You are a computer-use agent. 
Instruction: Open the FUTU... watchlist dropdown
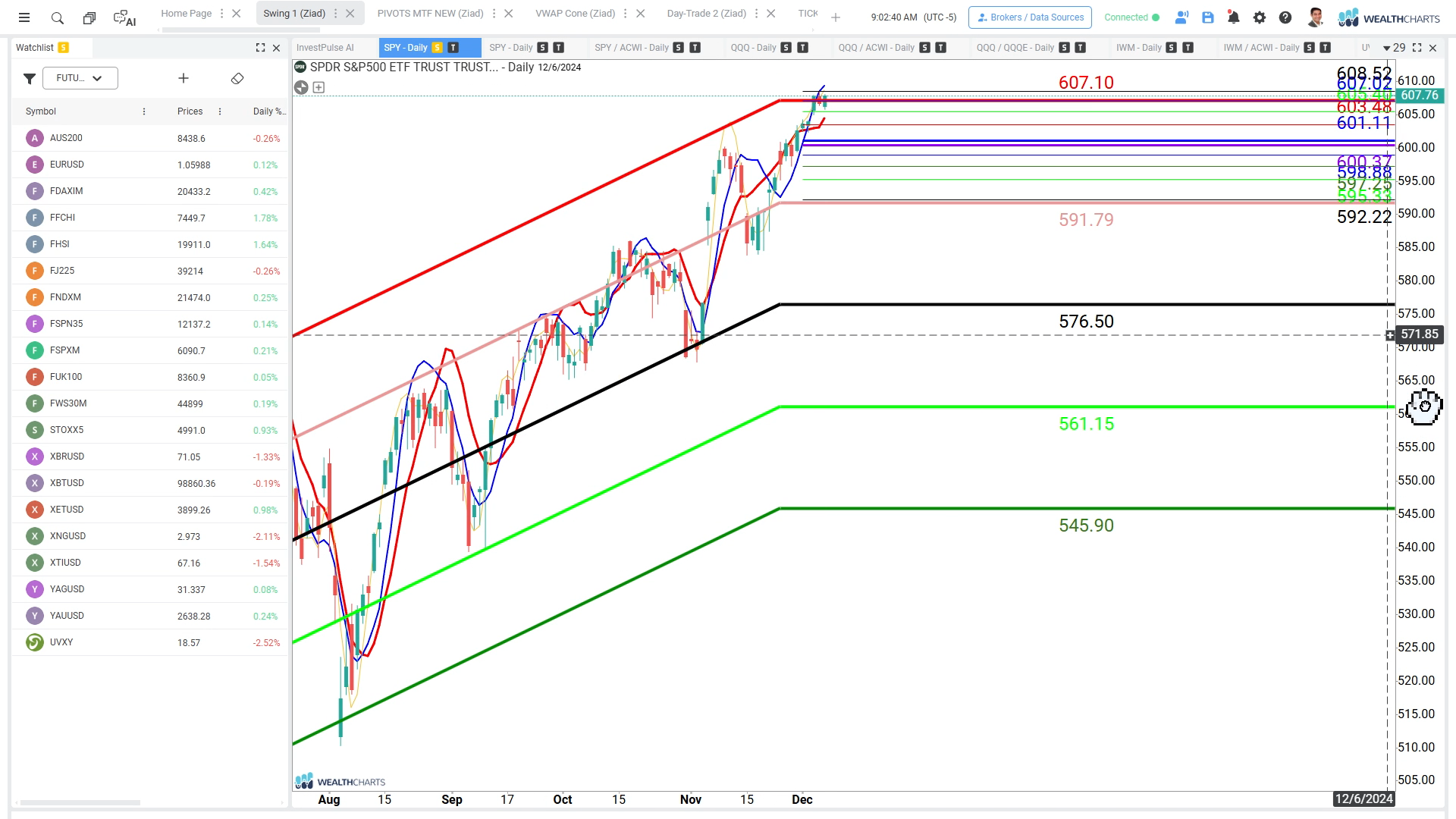click(80, 78)
